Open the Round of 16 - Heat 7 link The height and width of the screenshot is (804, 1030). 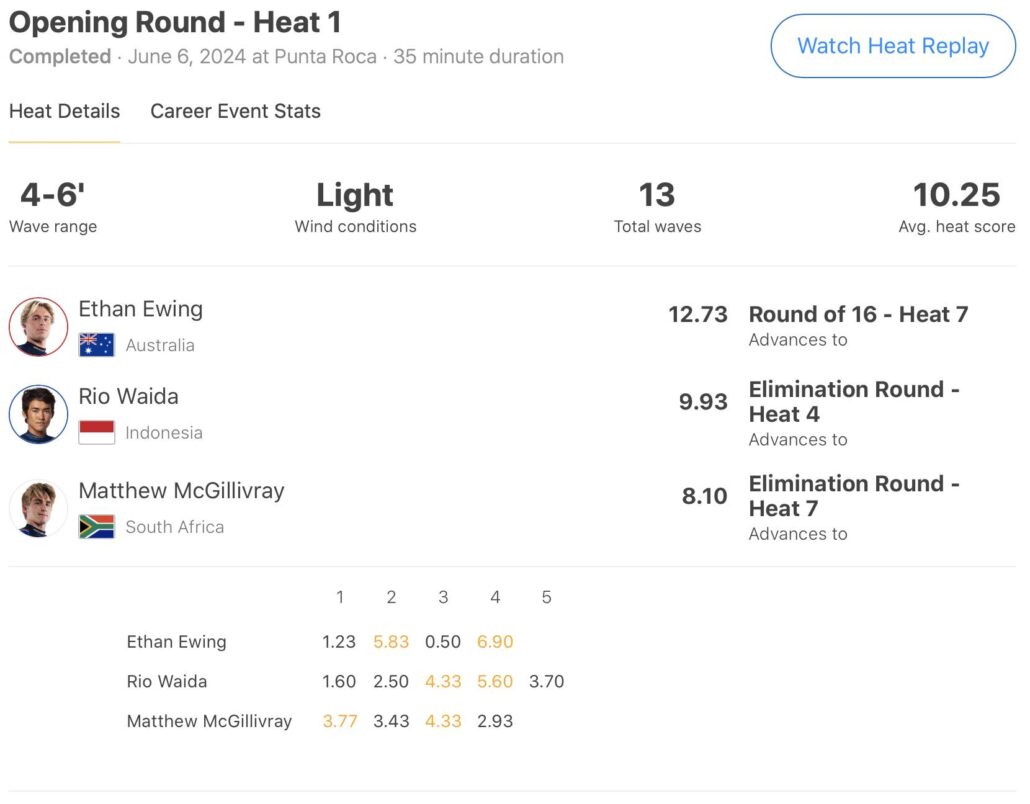(858, 314)
